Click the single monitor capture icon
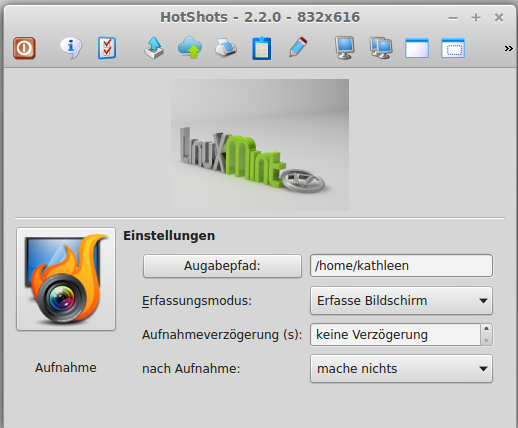Image resolution: width=518 pixels, height=428 pixels. coord(345,48)
